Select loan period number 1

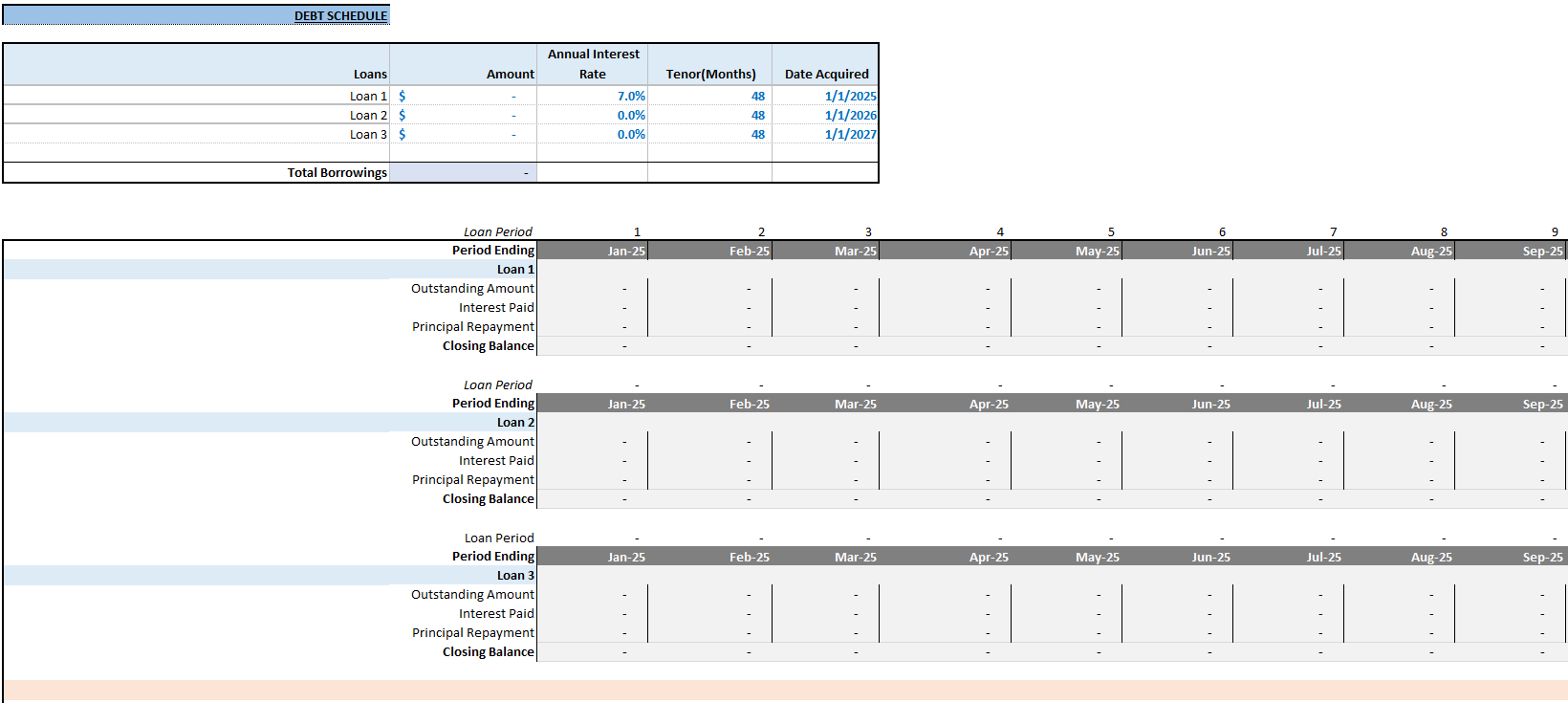pos(637,231)
